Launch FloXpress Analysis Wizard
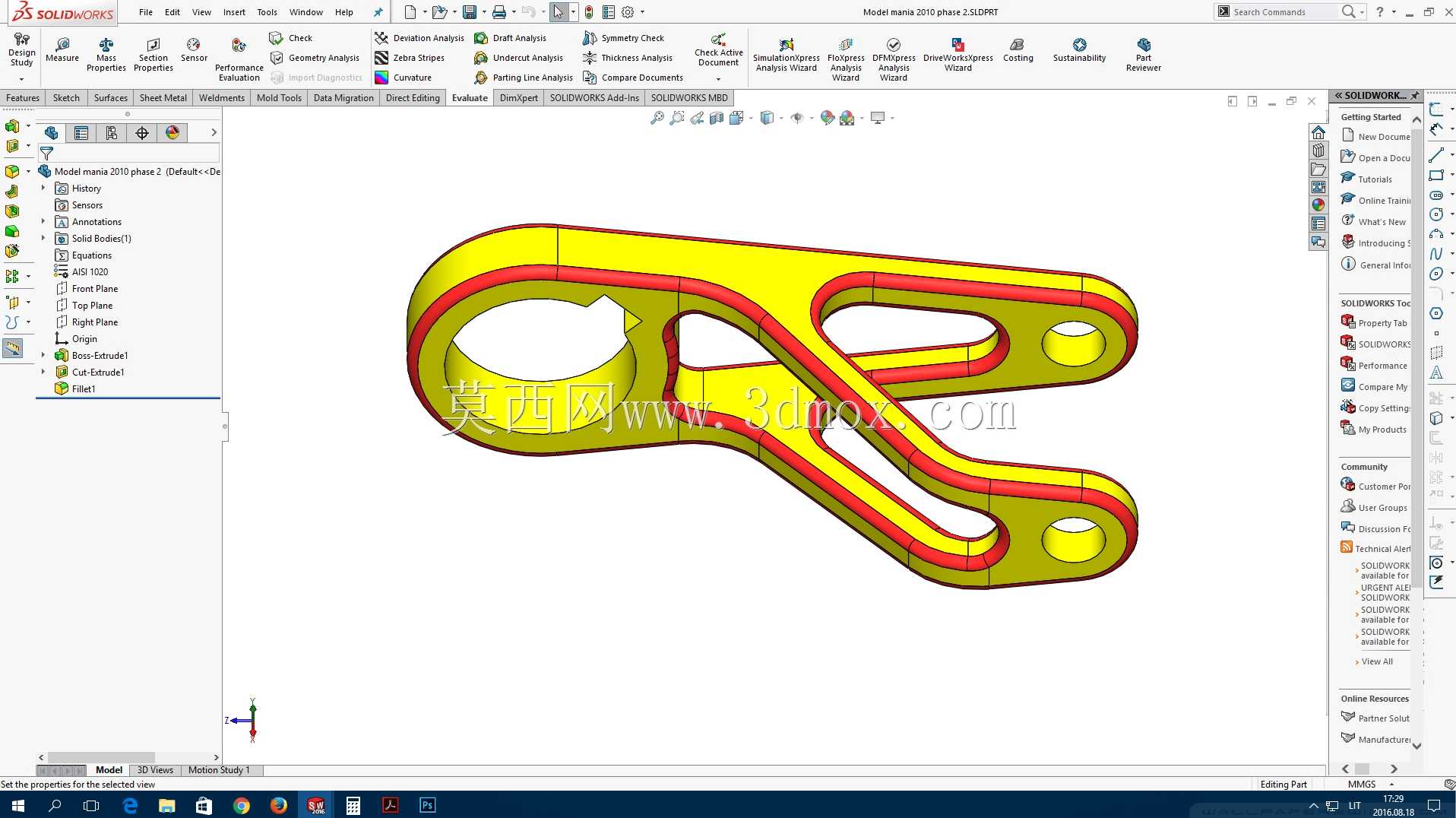Image resolution: width=1456 pixels, height=818 pixels. 846,59
